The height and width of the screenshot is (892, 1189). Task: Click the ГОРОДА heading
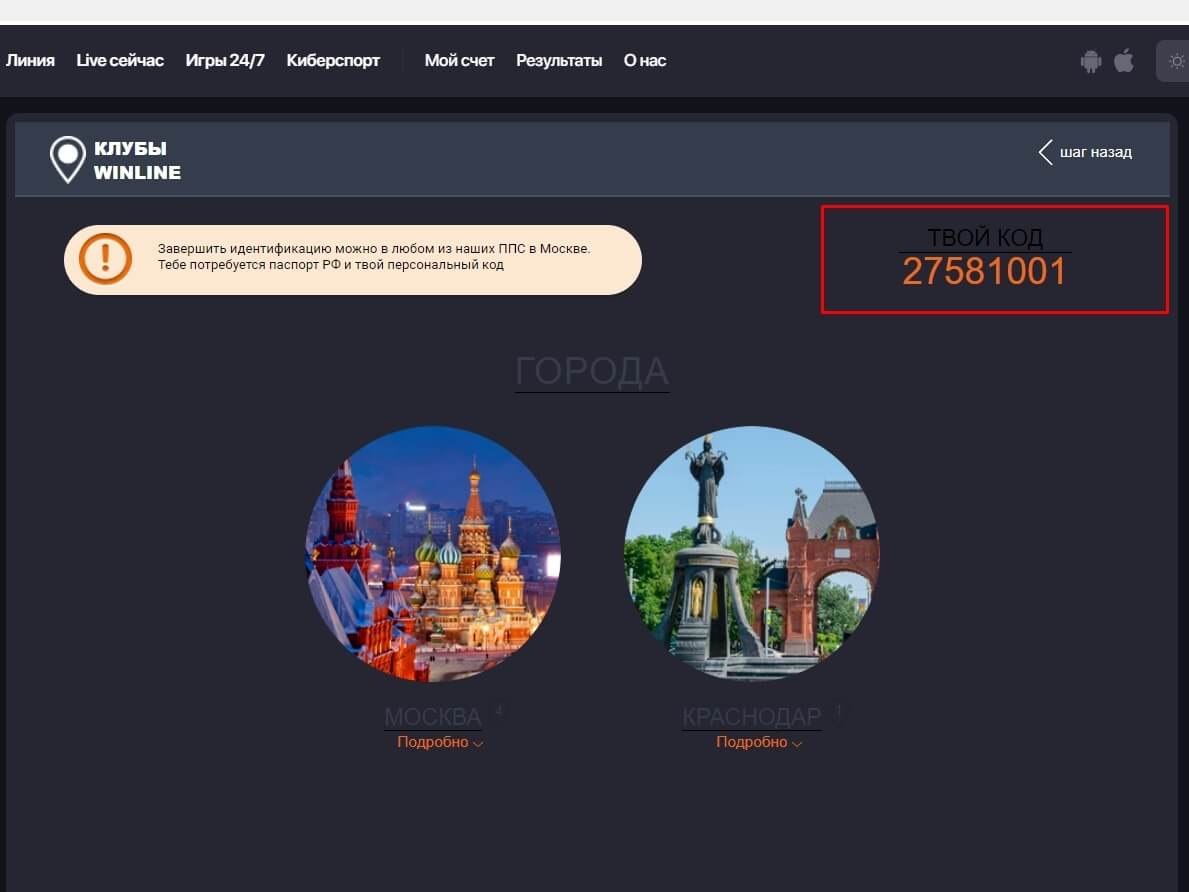tap(591, 372)
